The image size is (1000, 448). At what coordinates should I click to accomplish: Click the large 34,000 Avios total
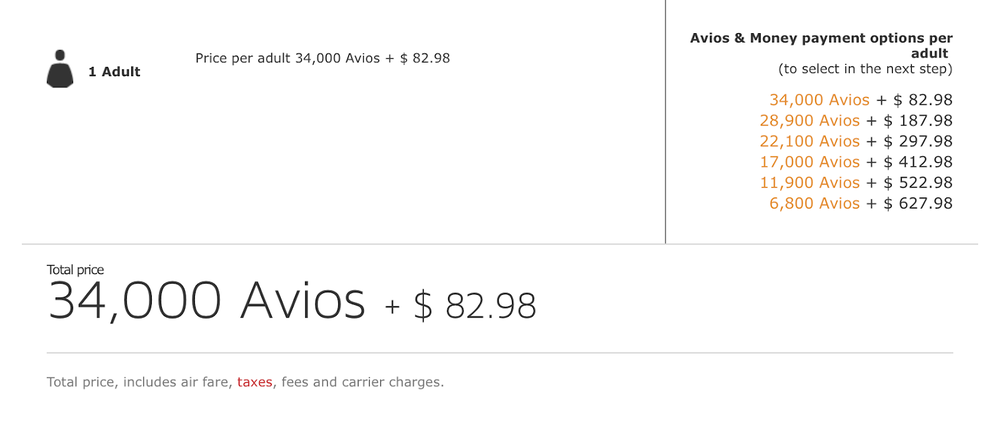pyautogui.click(x=206, y=301)
